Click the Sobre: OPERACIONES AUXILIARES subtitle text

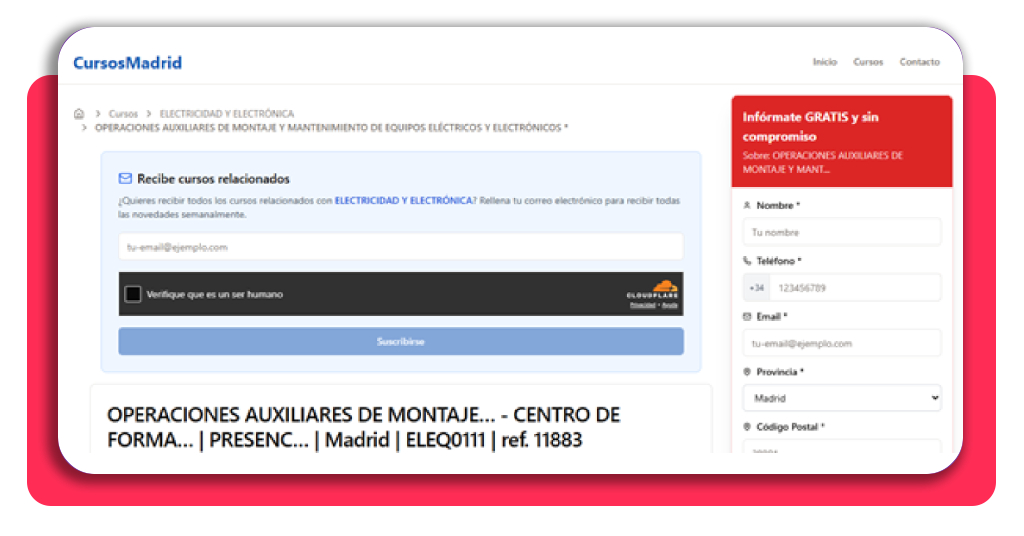pos(822,162)
